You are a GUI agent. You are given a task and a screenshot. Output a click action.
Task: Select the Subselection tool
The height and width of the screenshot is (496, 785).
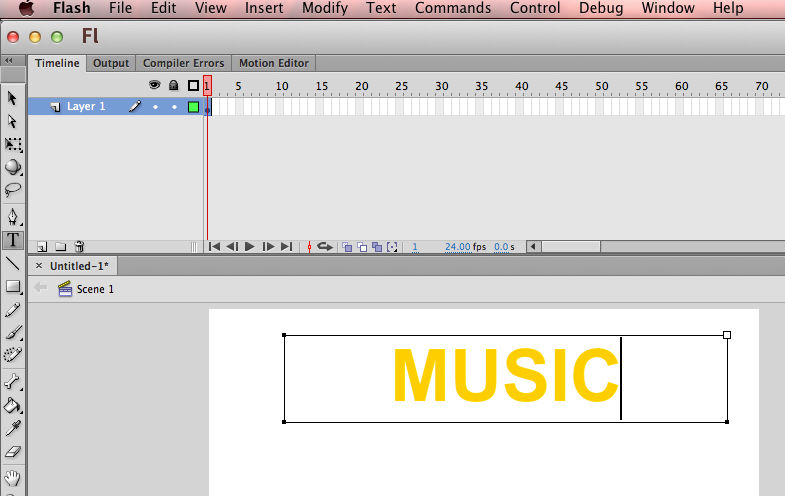click(x=13, y=122)
